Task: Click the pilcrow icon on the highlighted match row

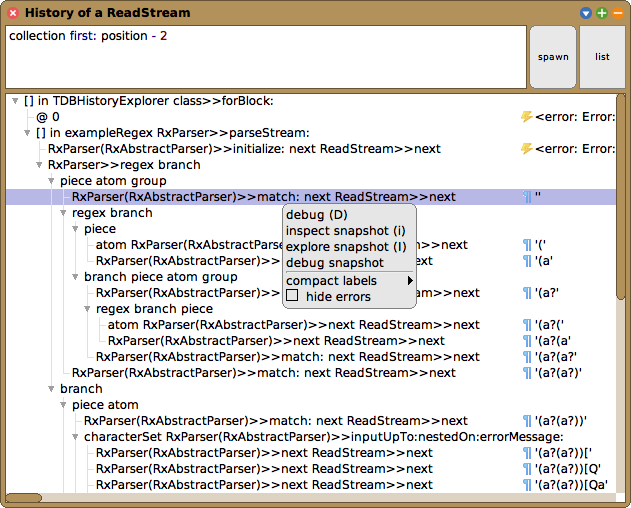Action: (526, 197)
